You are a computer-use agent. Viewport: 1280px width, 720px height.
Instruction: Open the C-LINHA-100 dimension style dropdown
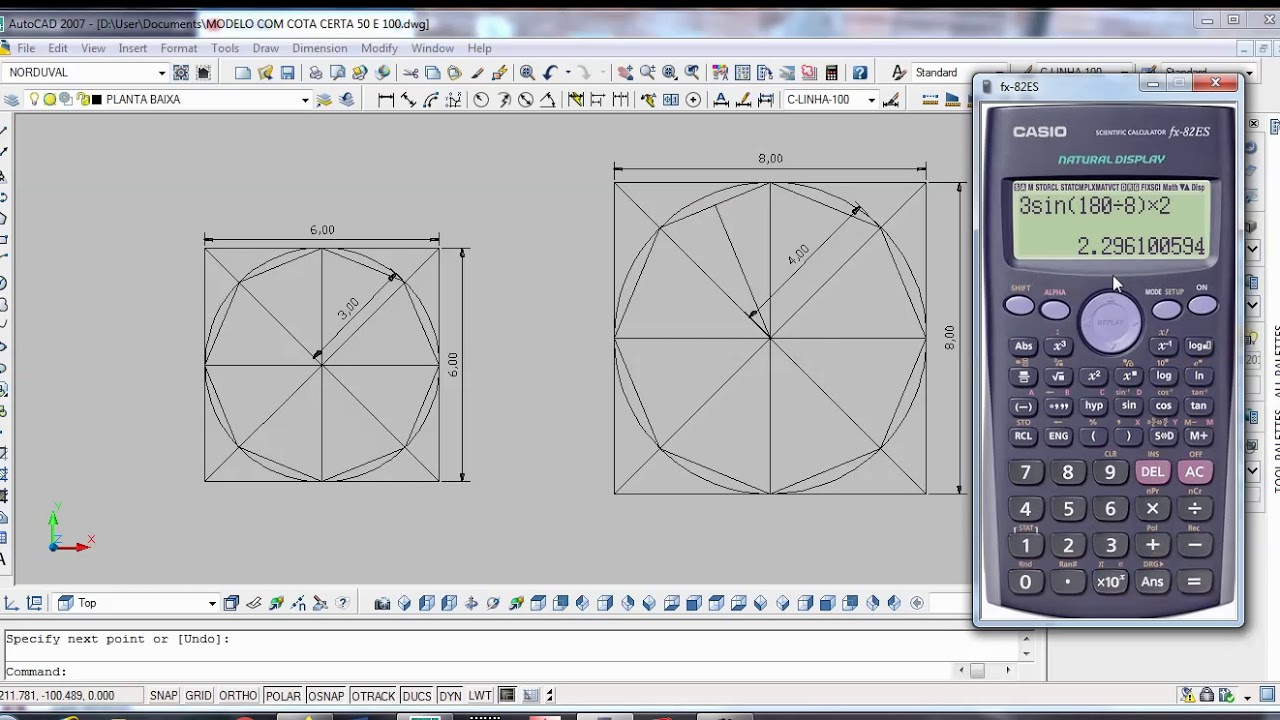click(871, 100)
